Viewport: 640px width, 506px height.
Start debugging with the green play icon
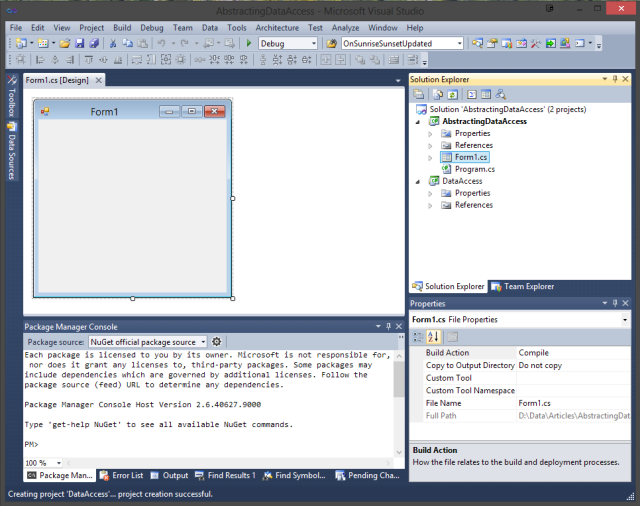(249, 43)
